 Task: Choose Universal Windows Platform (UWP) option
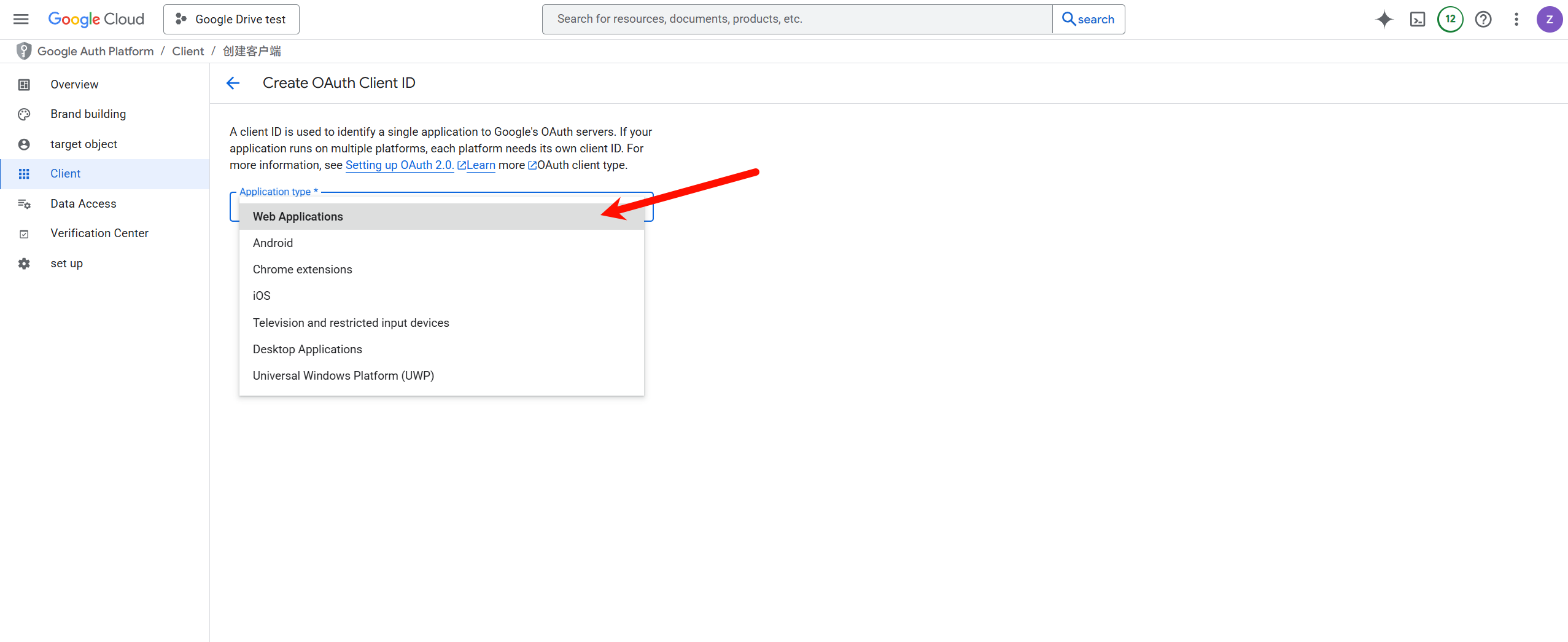tap(441, 375)
